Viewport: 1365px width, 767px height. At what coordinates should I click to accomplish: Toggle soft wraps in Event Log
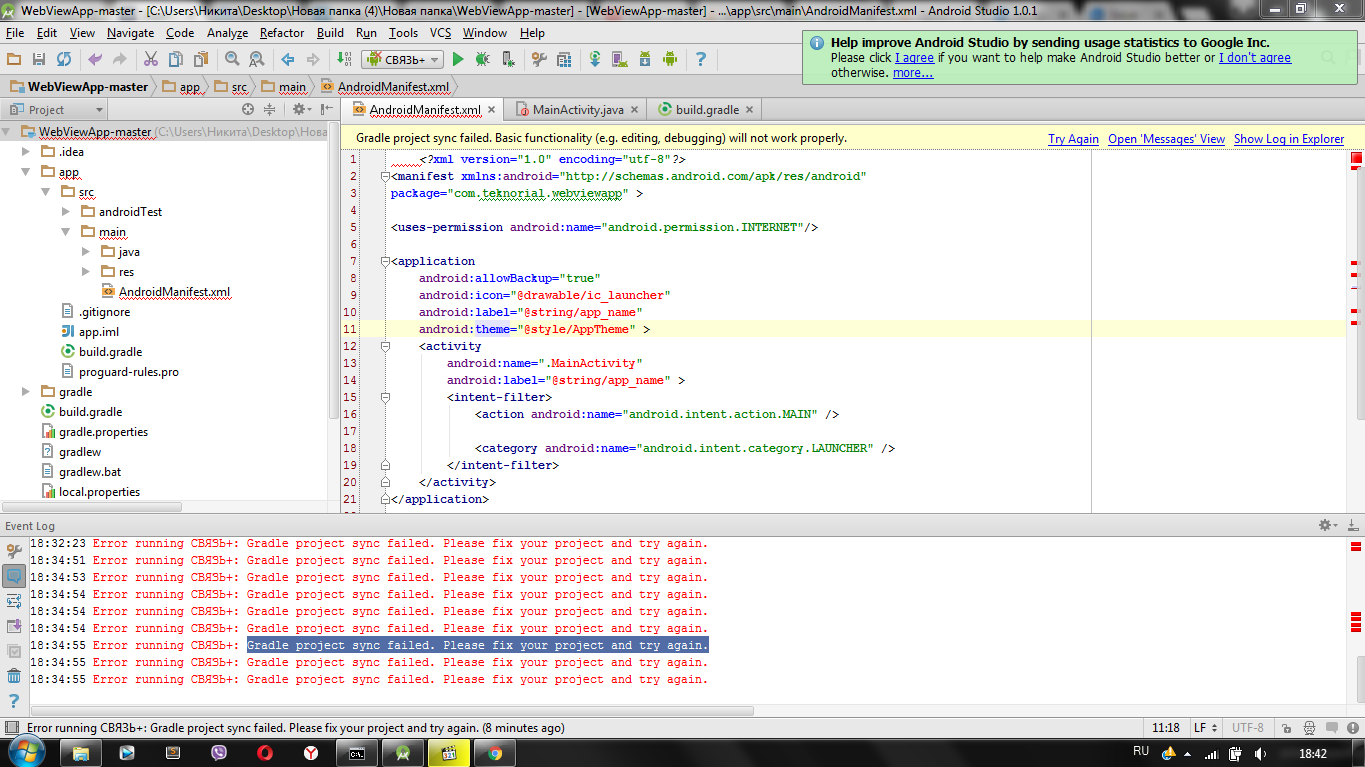coord(14,601)
